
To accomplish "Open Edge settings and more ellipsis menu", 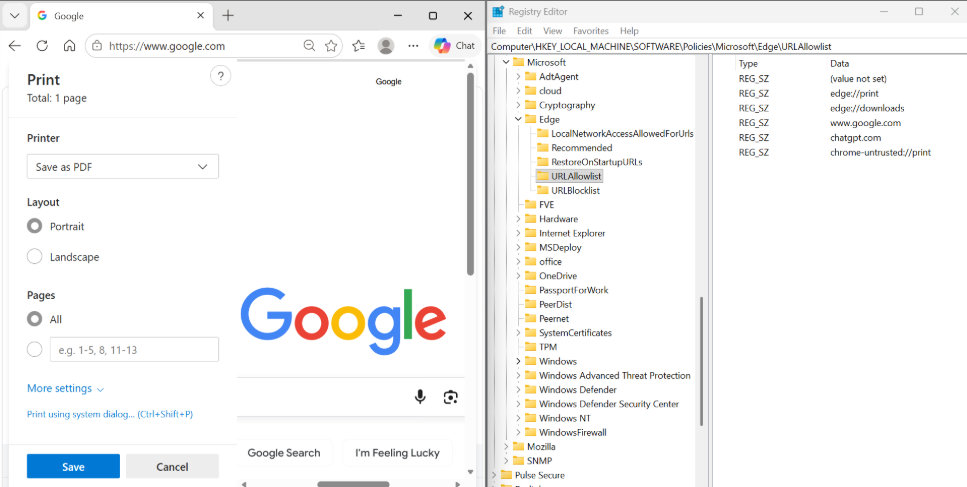I will pos(414,46).
